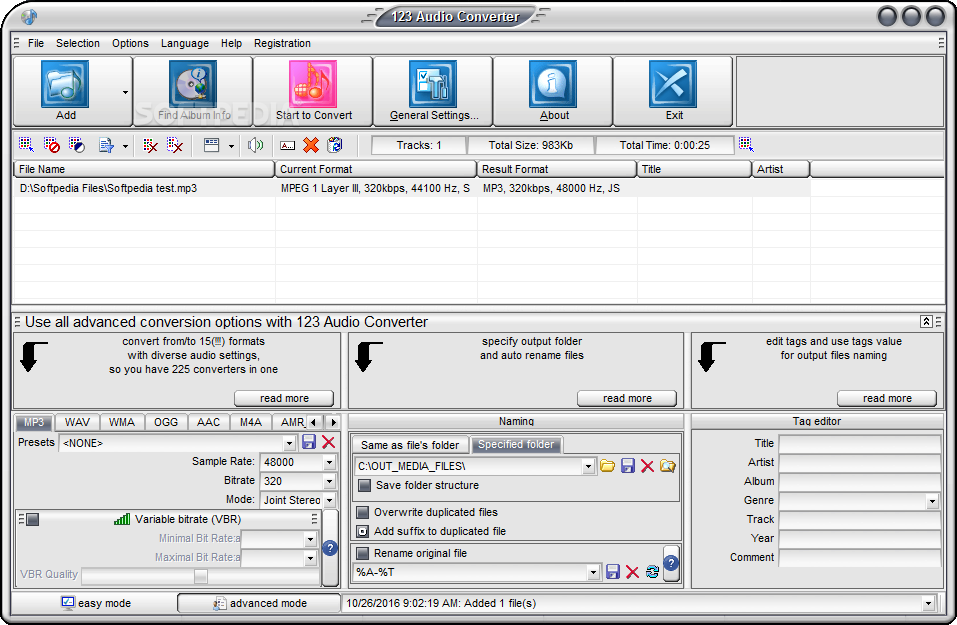Open the File menu

[x=36, y=43]
